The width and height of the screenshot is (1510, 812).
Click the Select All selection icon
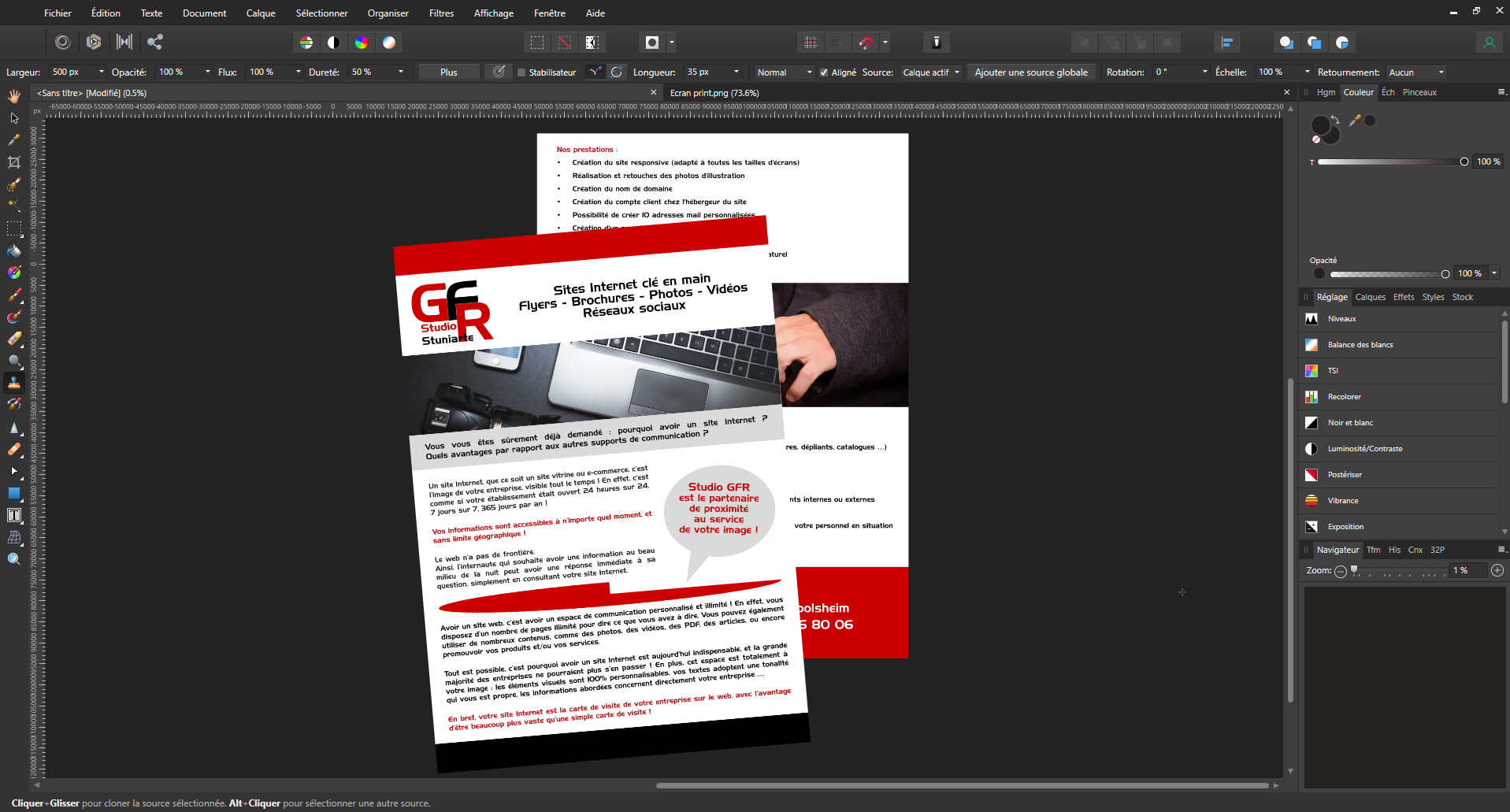point(537,43)
